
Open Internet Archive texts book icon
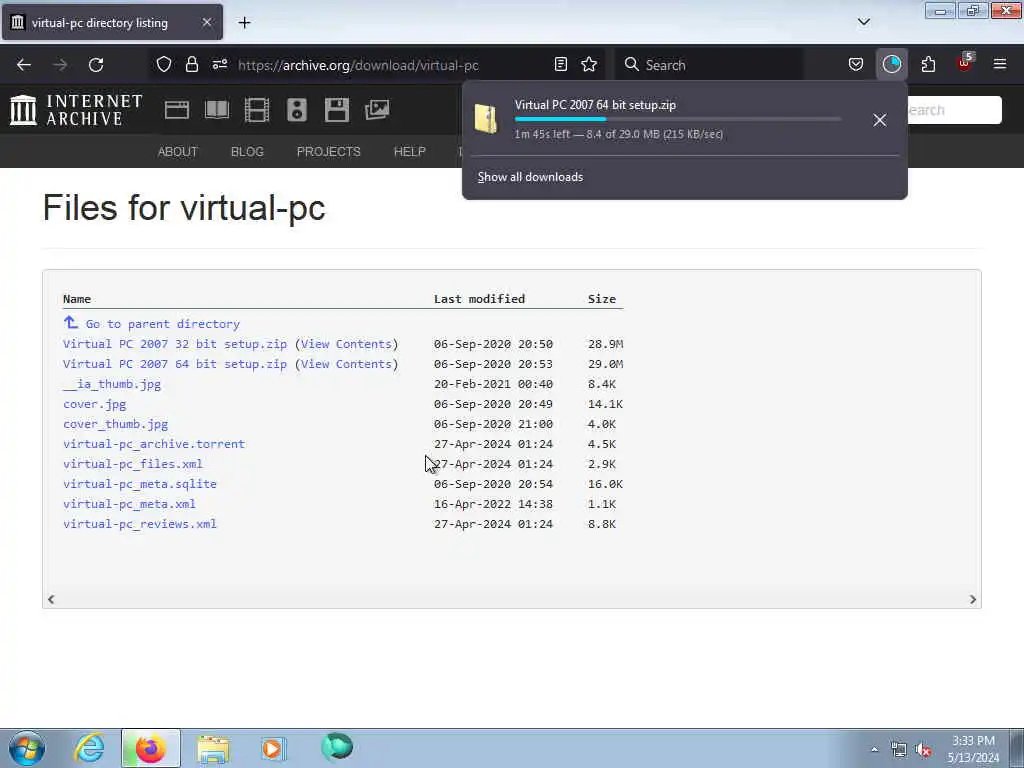(217, 110)
